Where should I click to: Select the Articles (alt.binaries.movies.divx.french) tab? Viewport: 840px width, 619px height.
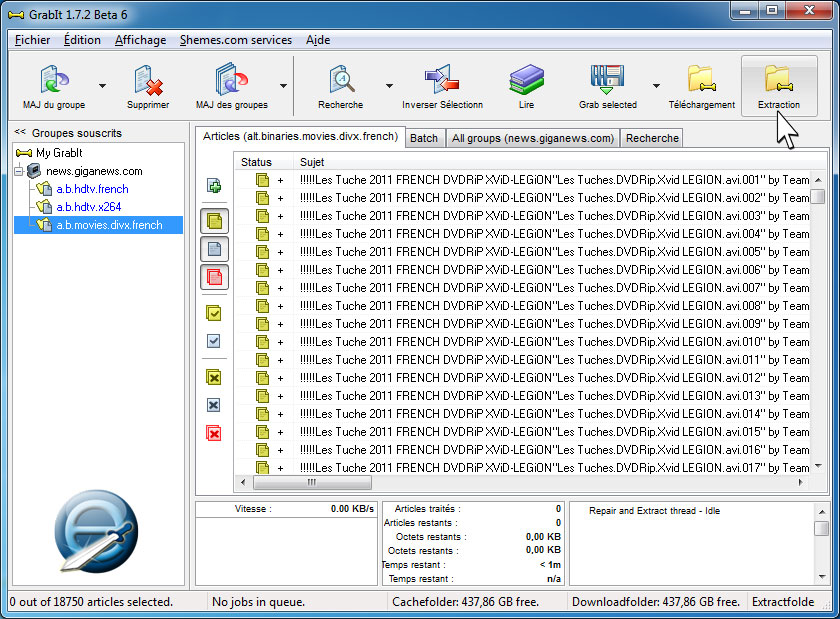[300, 137]
